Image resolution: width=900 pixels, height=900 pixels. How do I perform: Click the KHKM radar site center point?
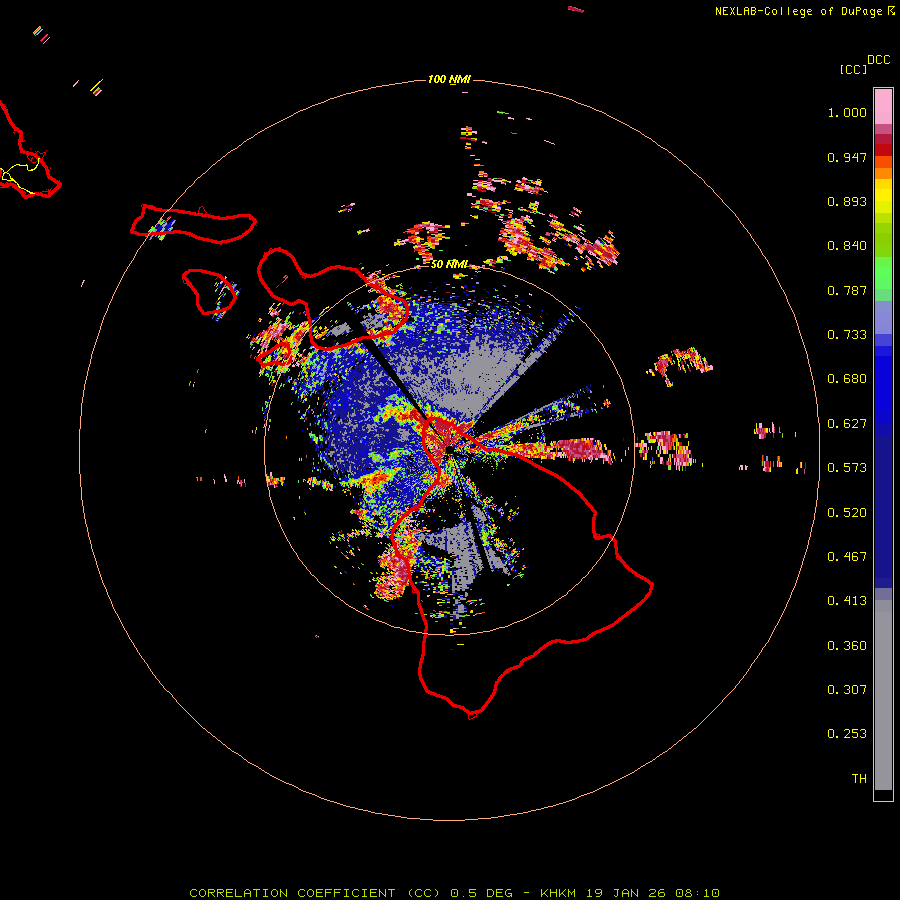[x=449, y=449]
